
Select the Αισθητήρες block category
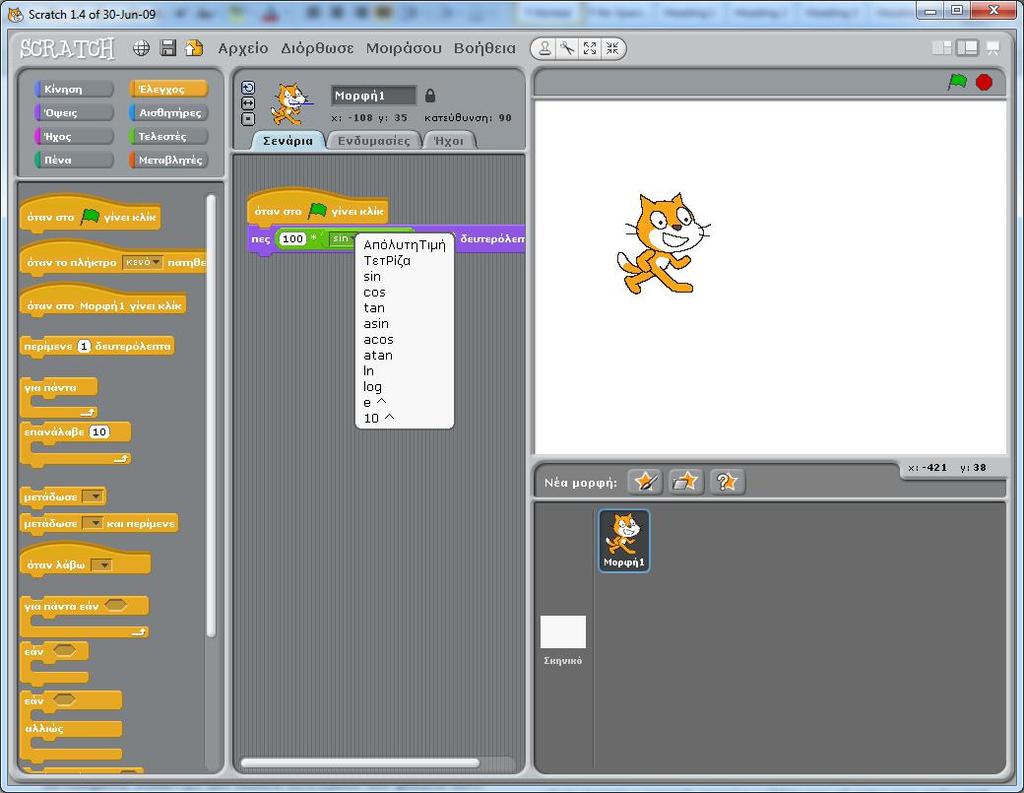click(x=168, y=112)
